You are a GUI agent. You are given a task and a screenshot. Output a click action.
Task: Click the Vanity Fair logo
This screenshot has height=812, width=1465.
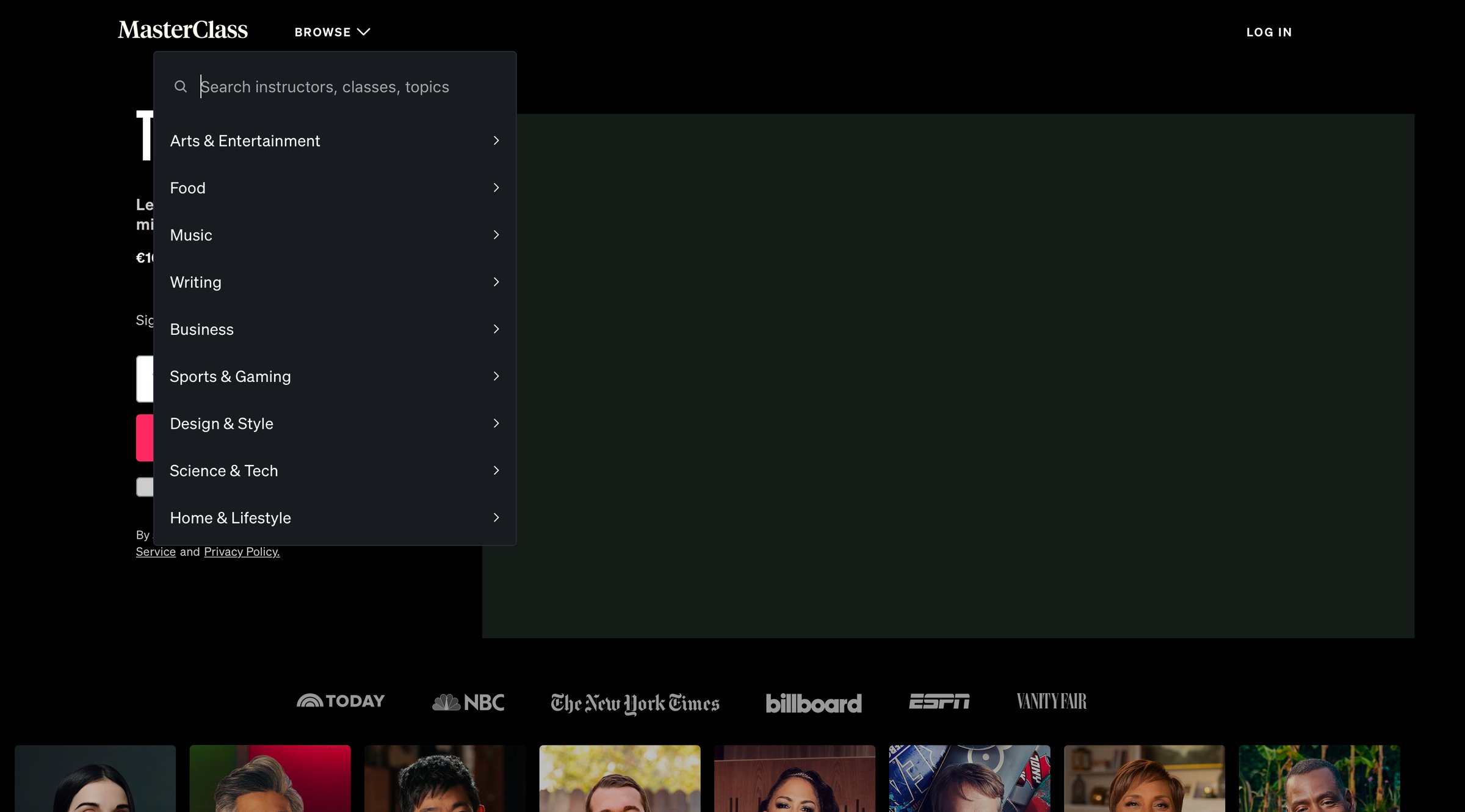(1051, 702)
